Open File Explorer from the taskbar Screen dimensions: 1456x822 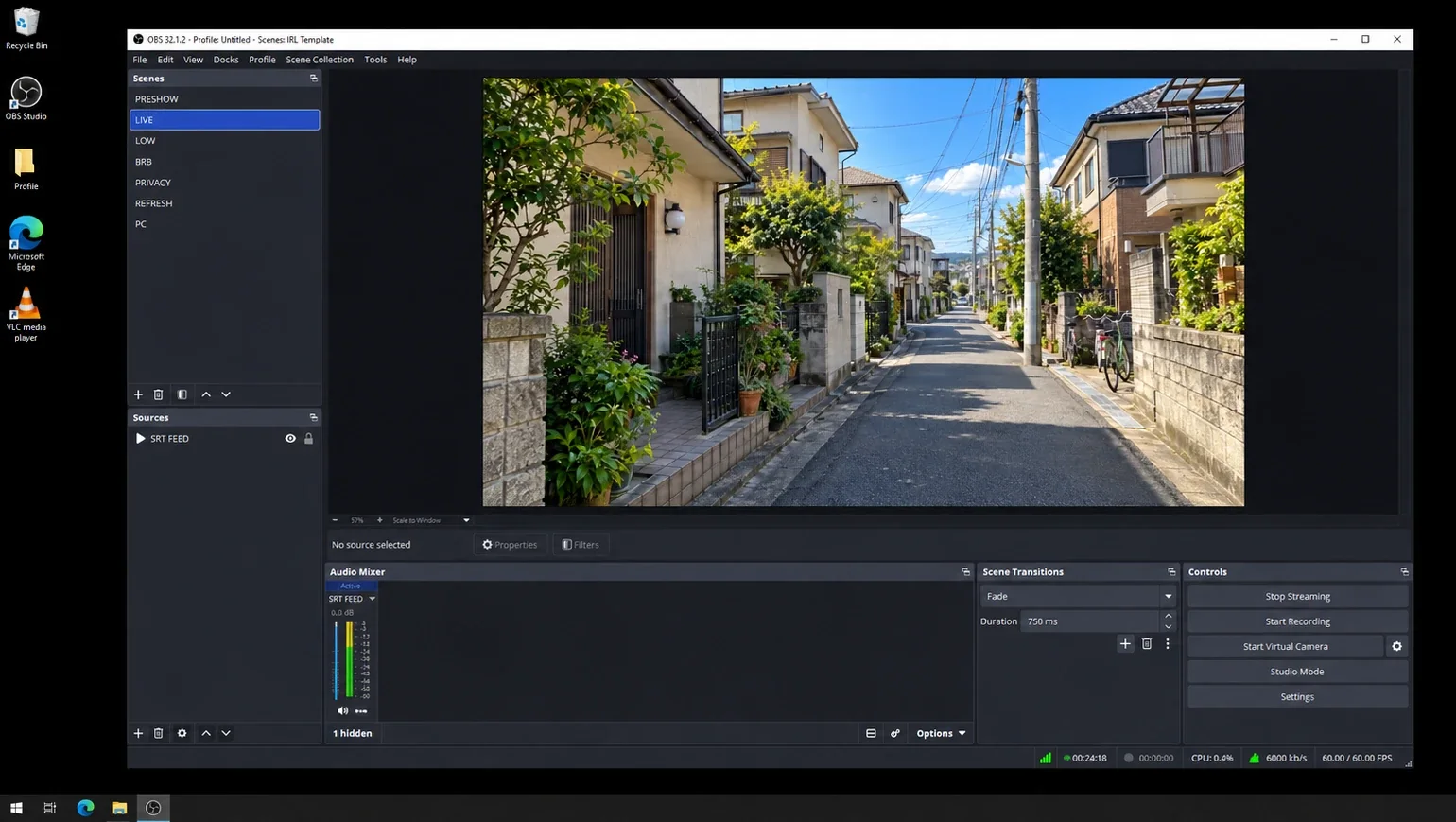coord(119,808)
